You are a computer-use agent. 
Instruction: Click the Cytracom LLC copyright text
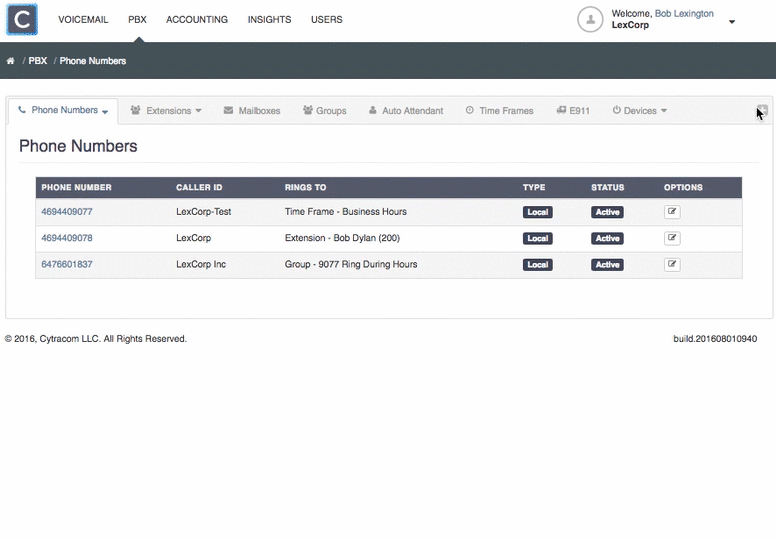[x=96, y=339]
